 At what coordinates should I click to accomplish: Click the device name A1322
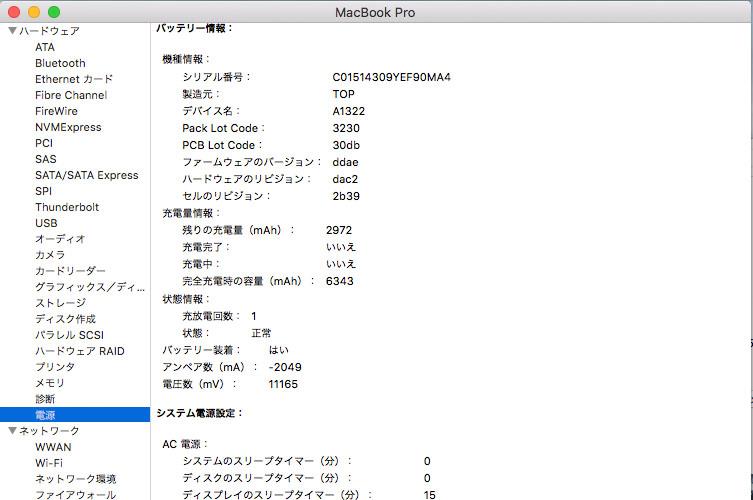coord(349,111)
